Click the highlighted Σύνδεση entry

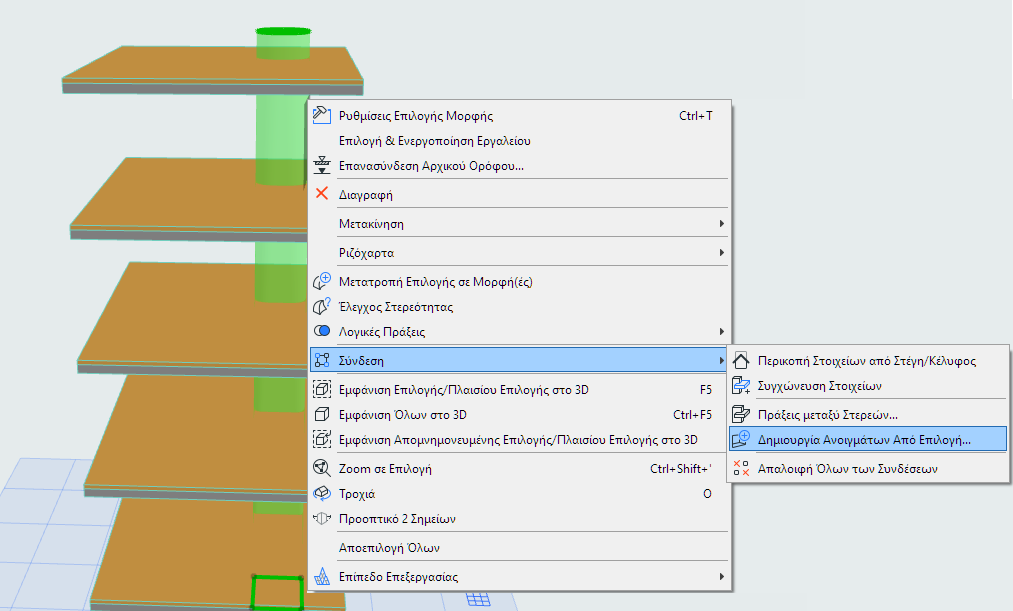coord(520,360)
